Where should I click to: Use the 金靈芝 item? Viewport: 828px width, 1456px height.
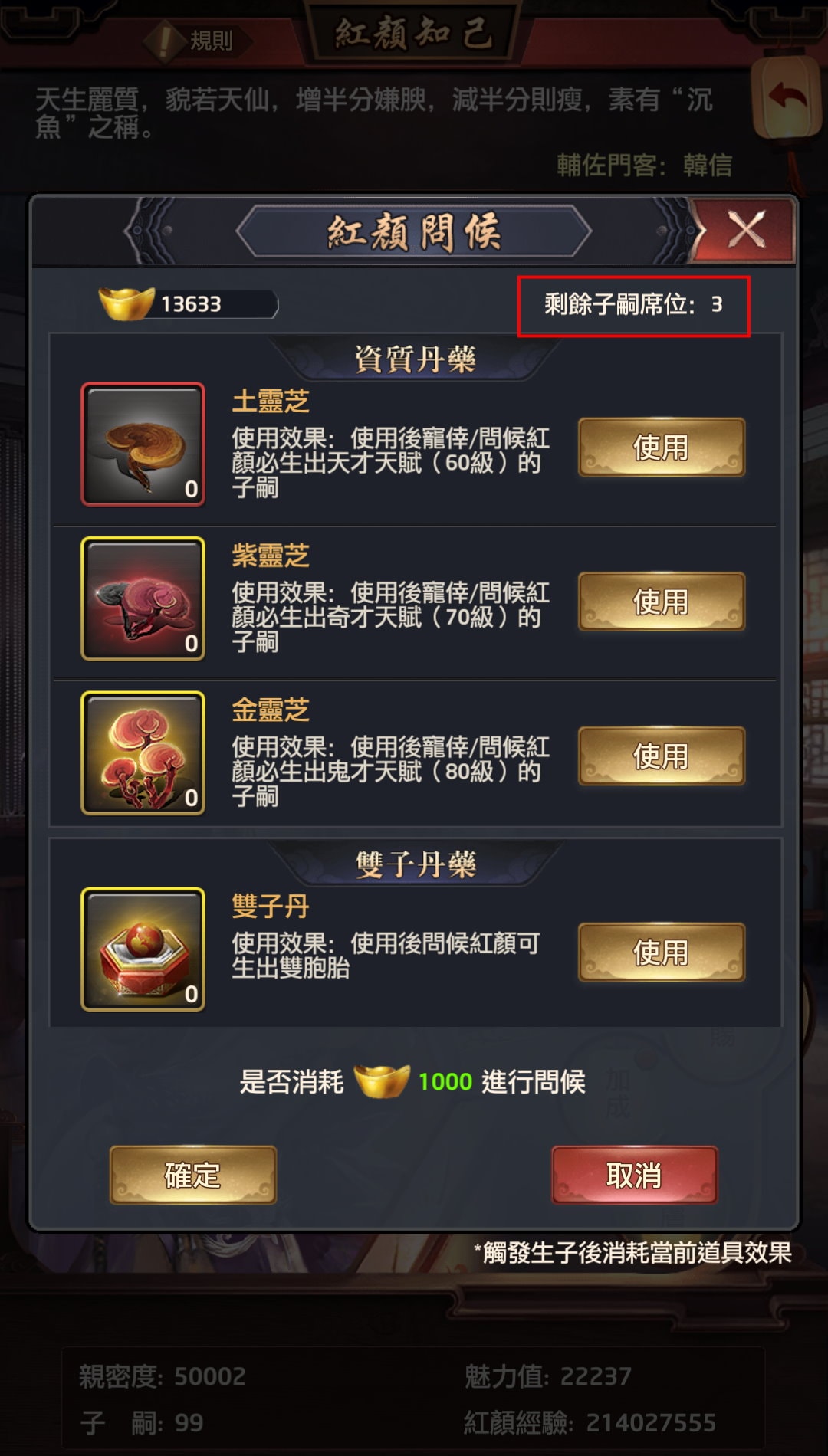pos(662,756)
